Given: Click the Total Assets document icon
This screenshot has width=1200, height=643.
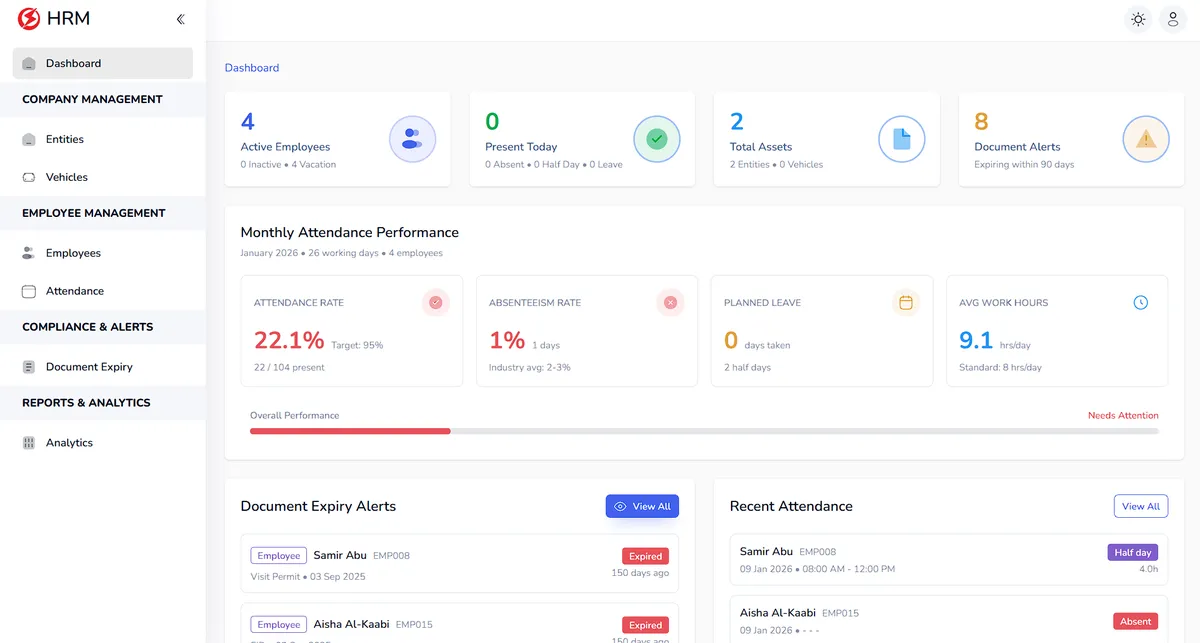Looking at the screenshot, I should click(902, 139).
